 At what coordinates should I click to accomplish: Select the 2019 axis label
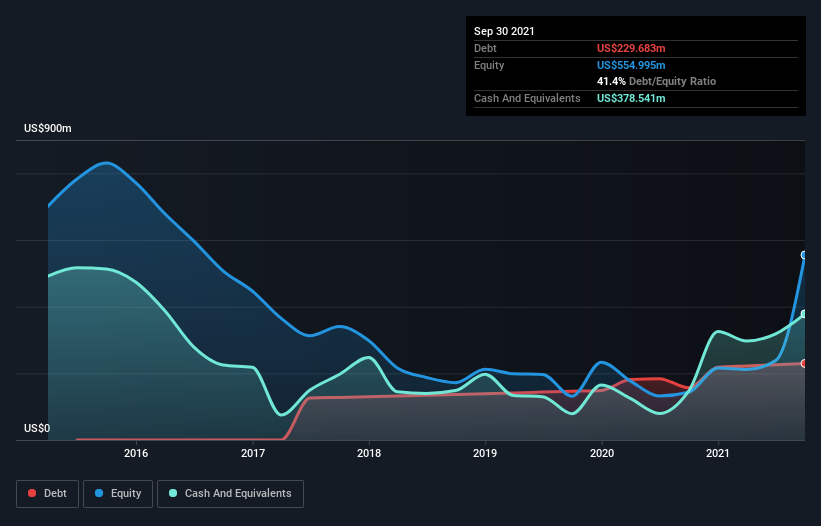click(485, 453)
